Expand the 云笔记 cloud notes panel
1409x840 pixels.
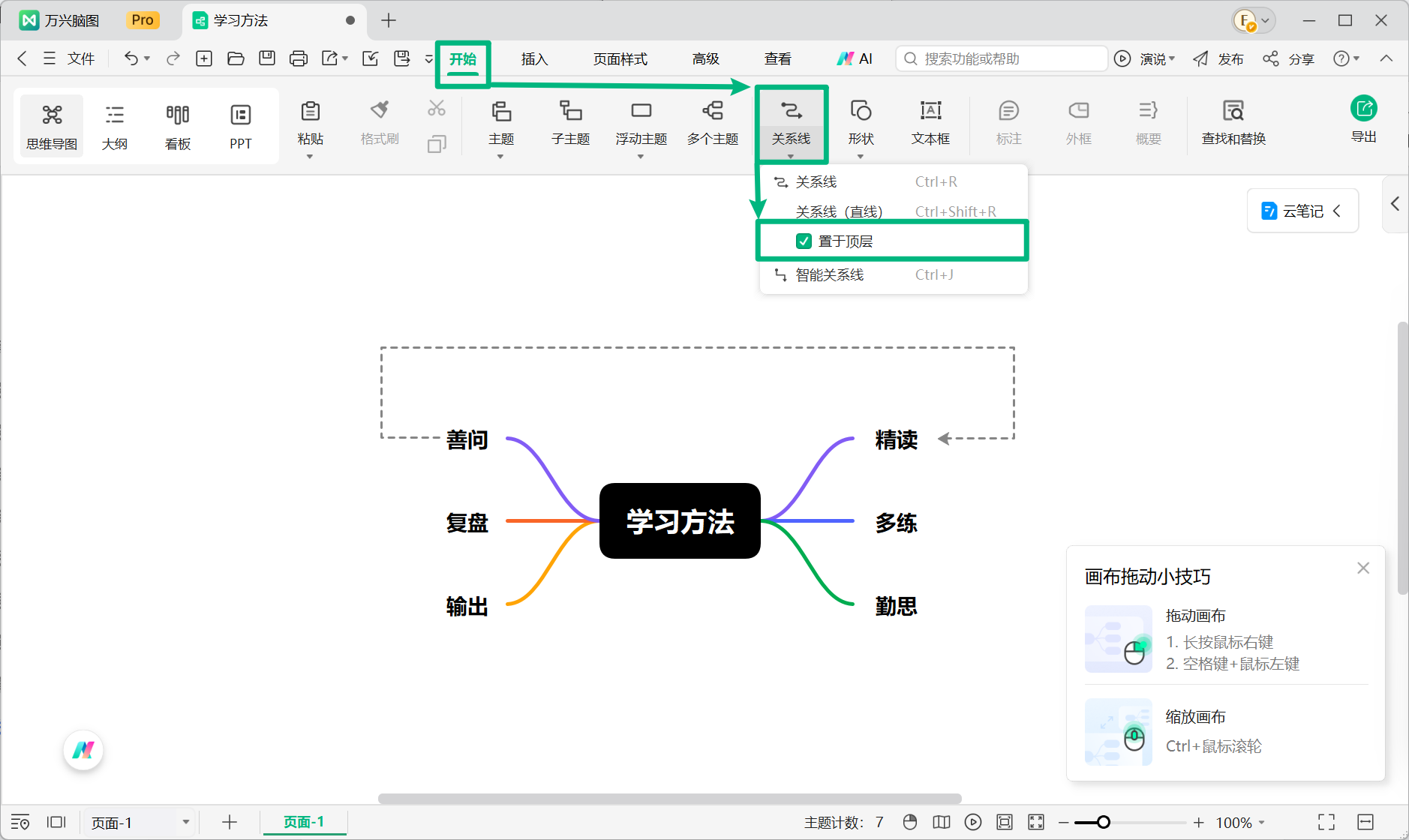[x=1302, y=211]
